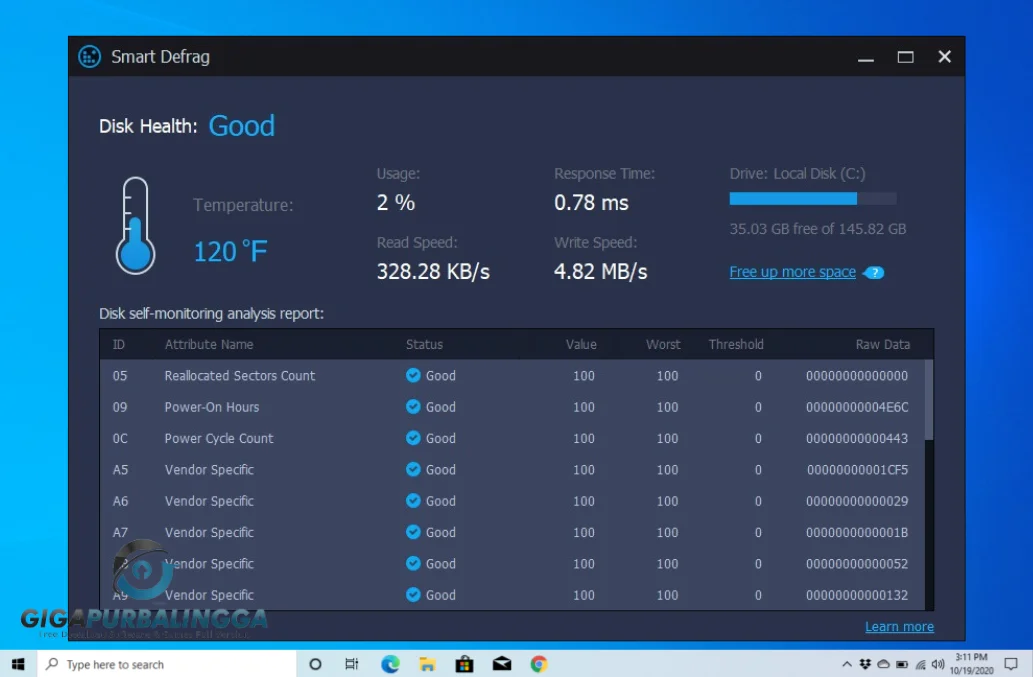Viewport: 1033px width, 677px height.
Task: Click the network Wi-Fi tray icon
Action: [920, 664]
